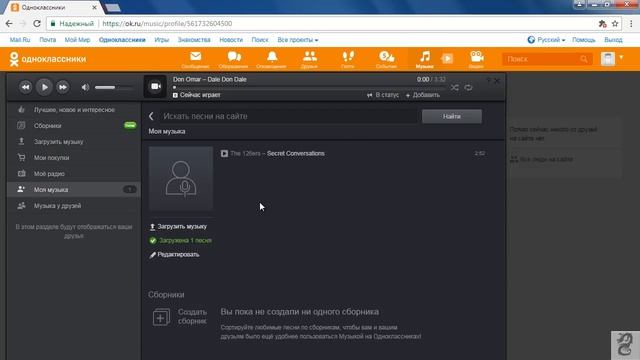Image resolution: width=640 pixels, height=360 pixels.
Task: Expand the arrow next to the avatar
Action: point(621,58)
